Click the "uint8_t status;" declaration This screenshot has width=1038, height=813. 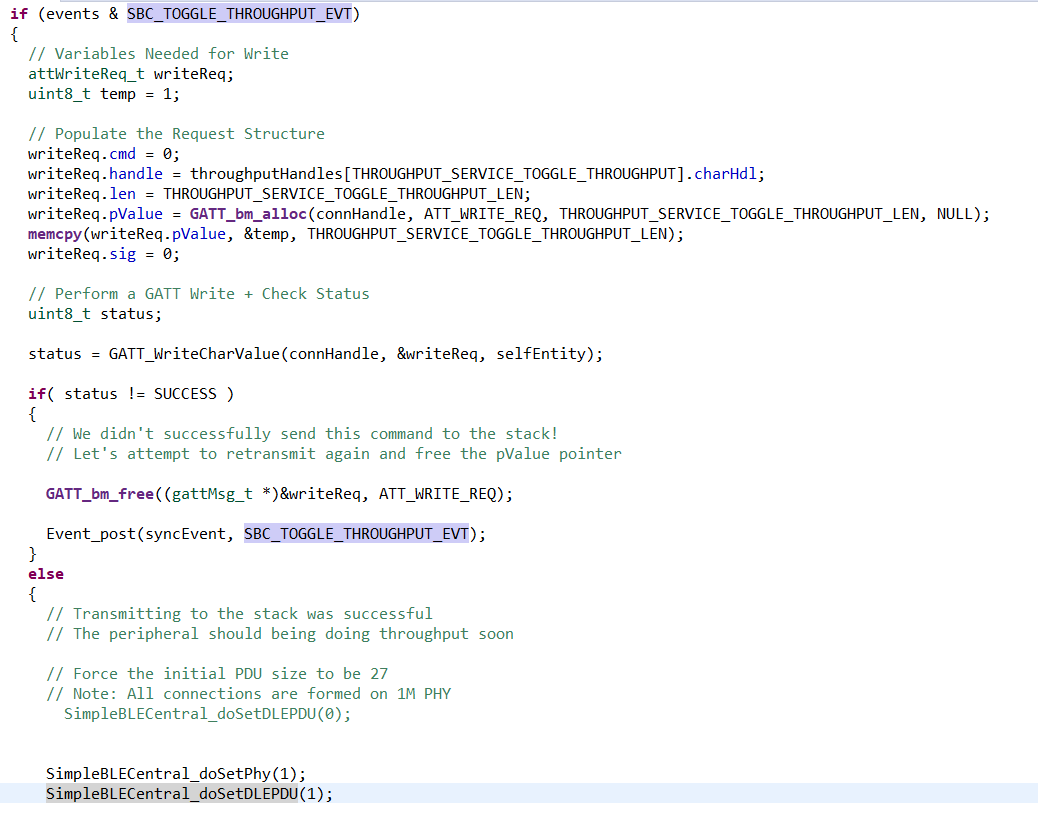coord(95,314)
